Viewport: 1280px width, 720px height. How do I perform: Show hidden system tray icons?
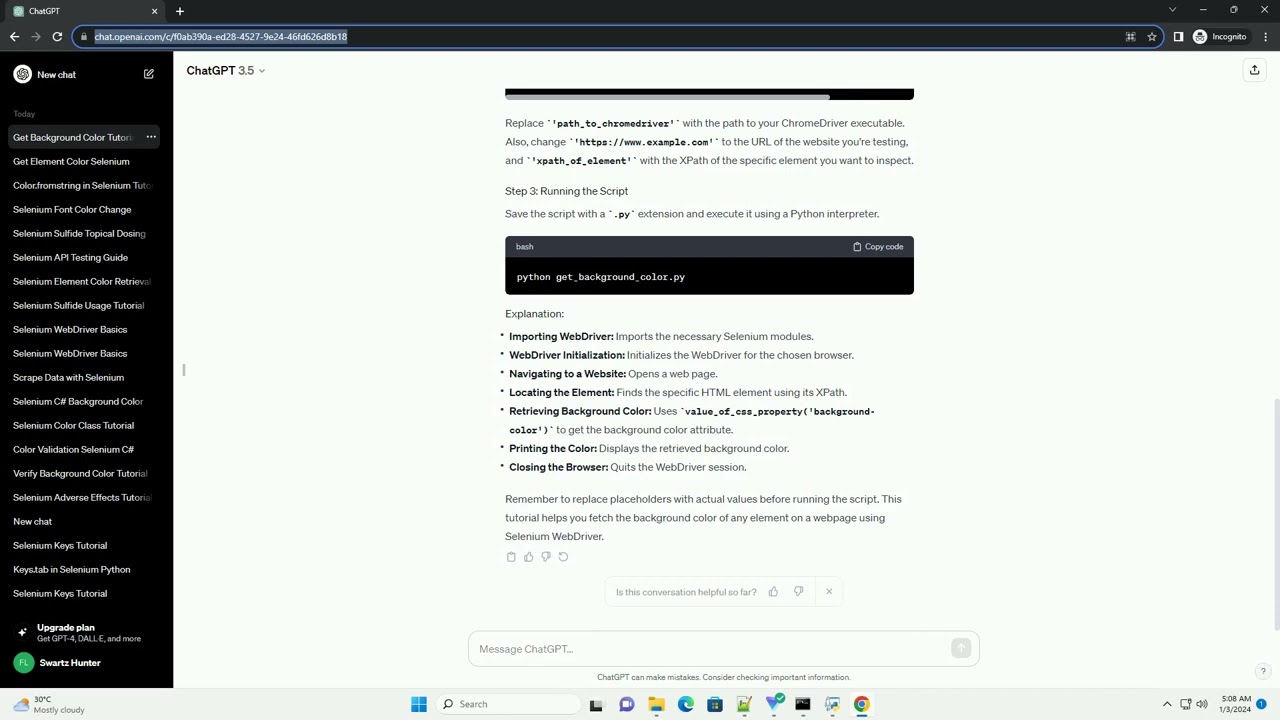point(1166,704)
